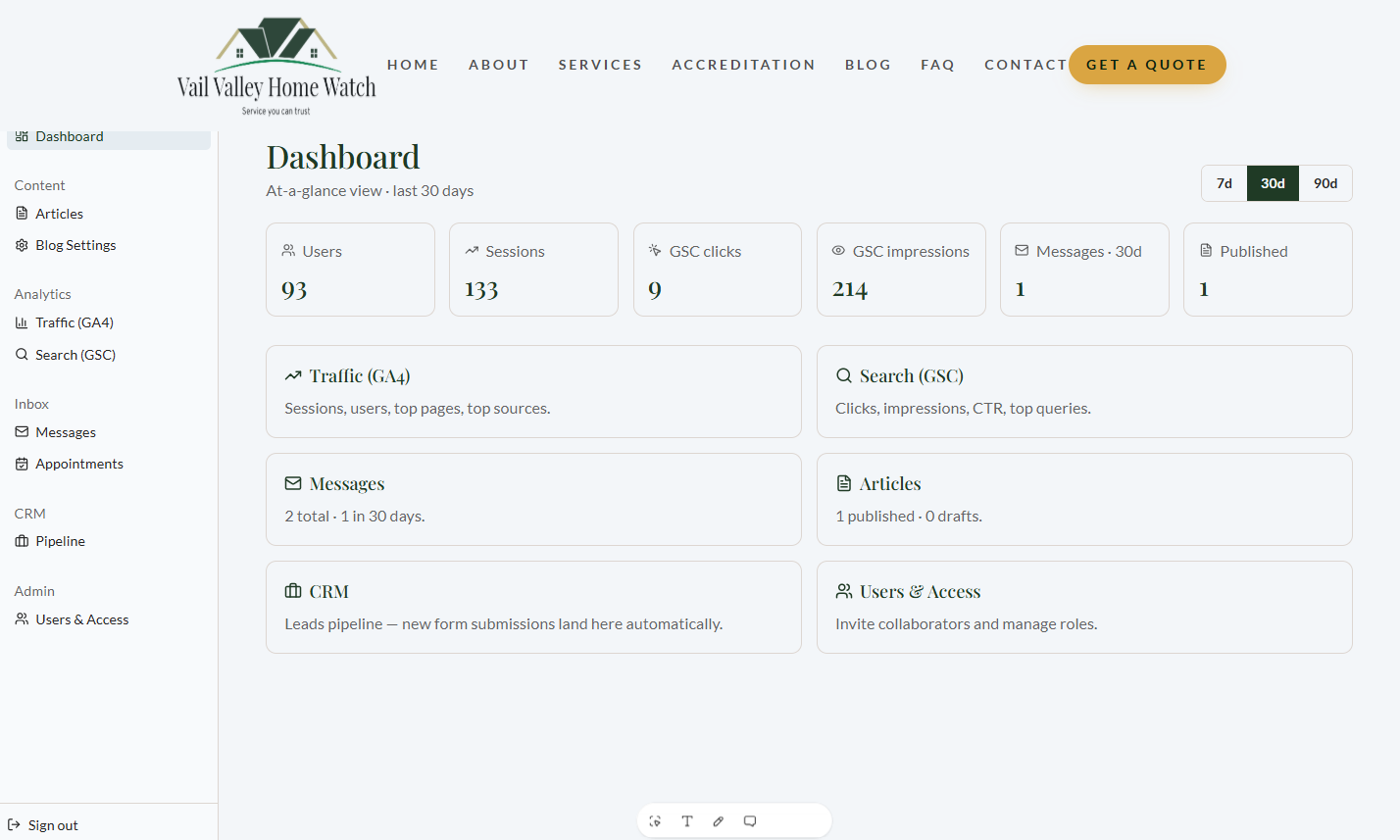Click the Vail Valley Home Watch logo
This screenshot has height=840, width=1400.
276,67
